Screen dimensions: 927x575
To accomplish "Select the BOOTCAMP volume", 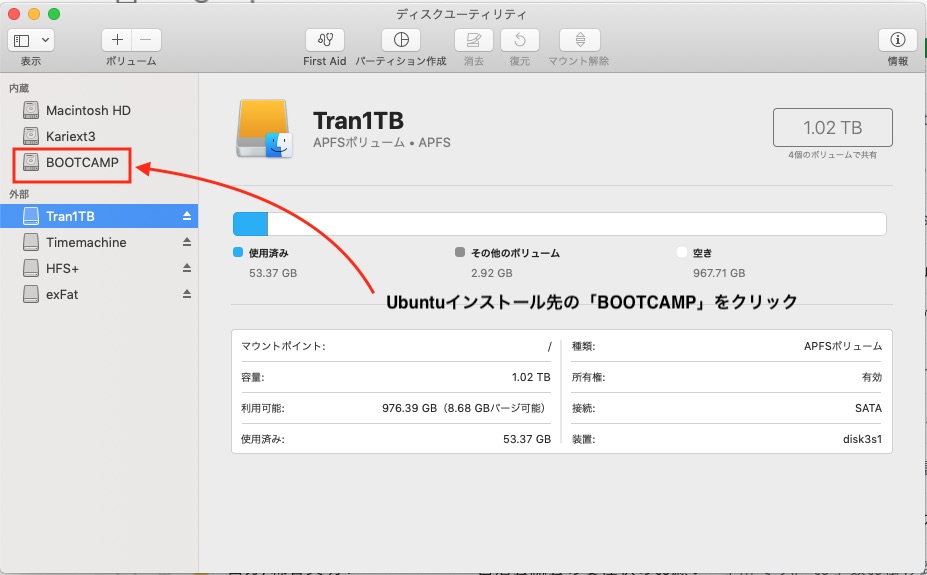I will pos(99,163).
